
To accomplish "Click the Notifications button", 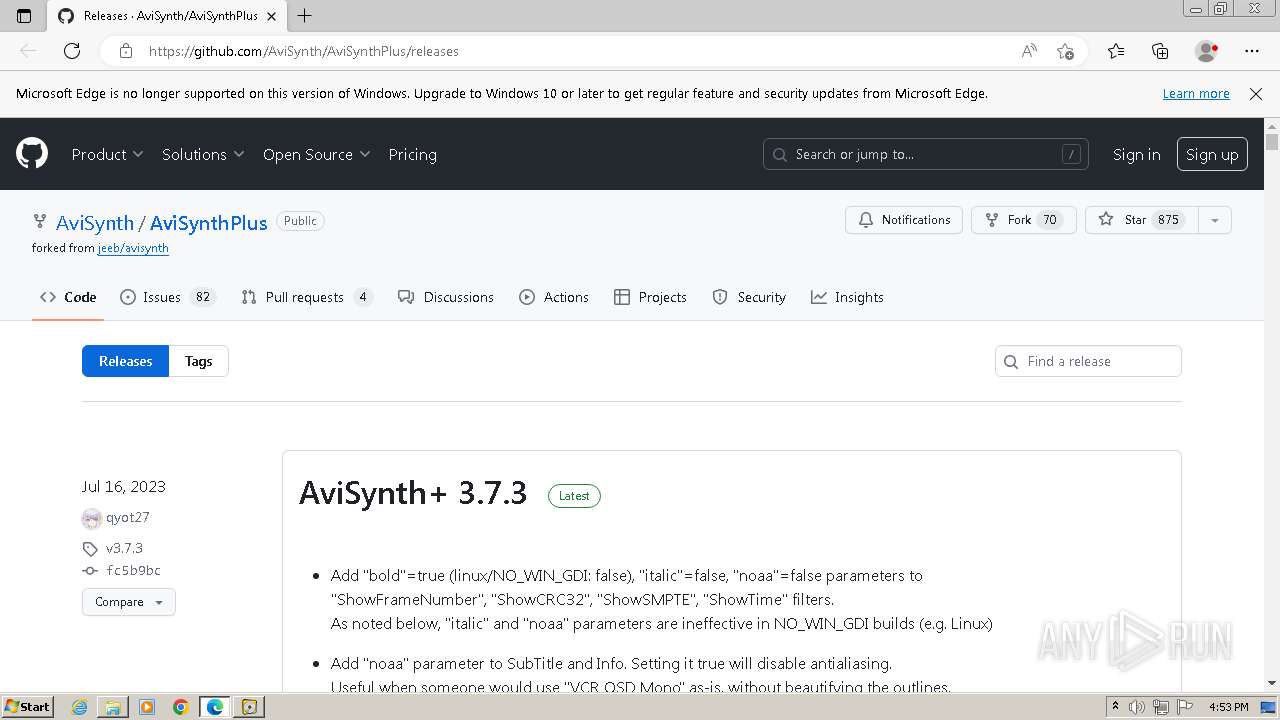I will [904, 220].
